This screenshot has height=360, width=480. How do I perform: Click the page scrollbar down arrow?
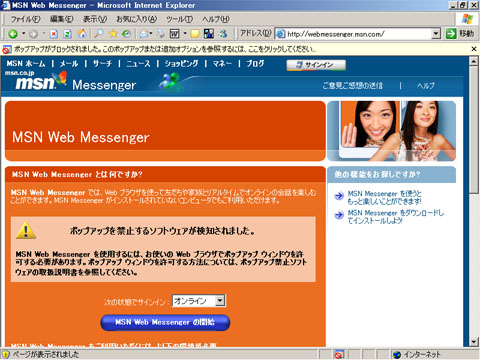coord(474,342)
